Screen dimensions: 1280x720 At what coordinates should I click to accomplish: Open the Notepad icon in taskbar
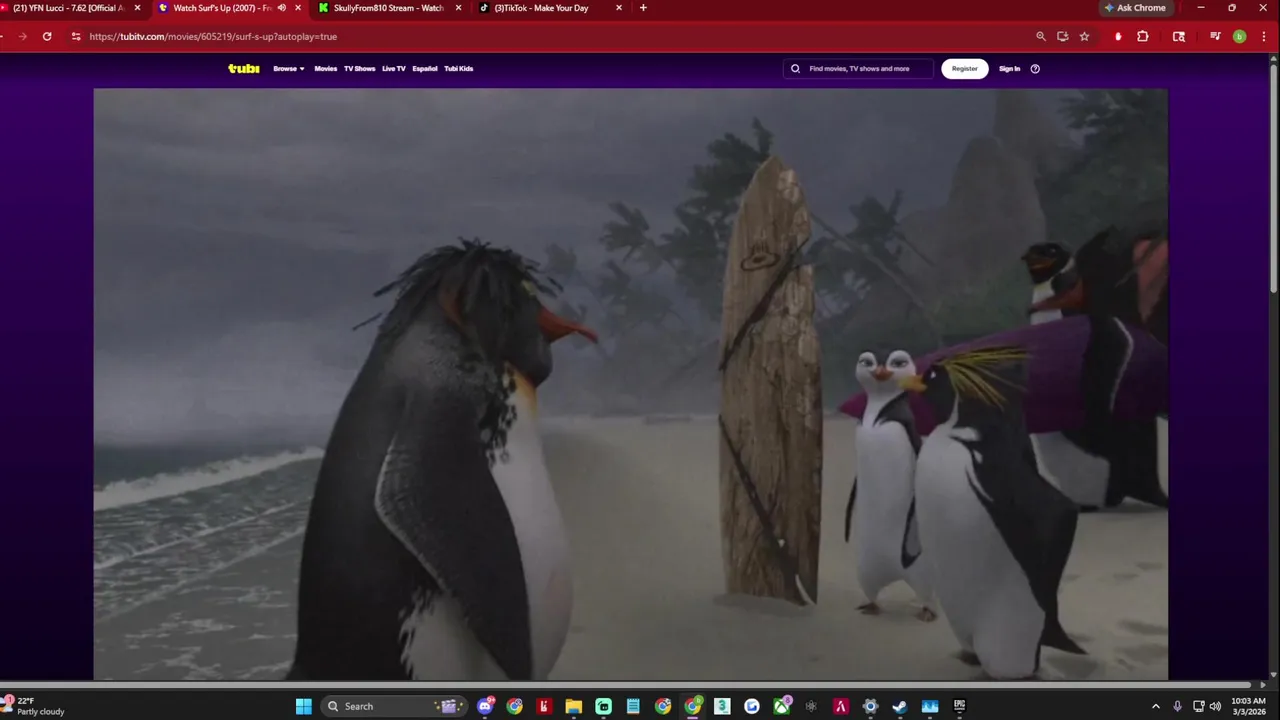pyautogui.click(x=633, y=706)
